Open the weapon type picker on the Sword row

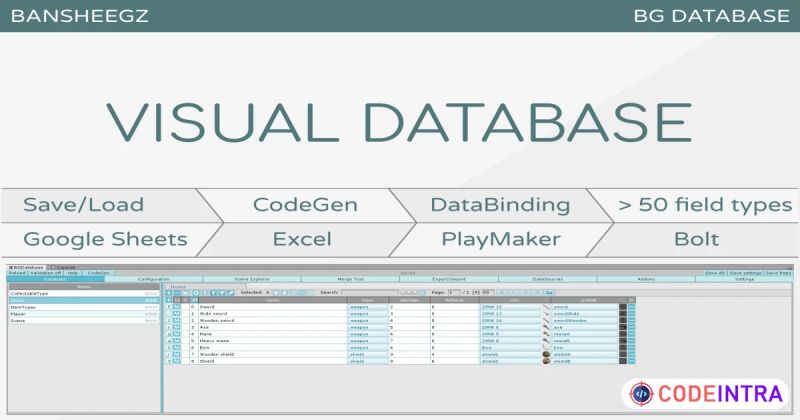click(x=368, y=307)
